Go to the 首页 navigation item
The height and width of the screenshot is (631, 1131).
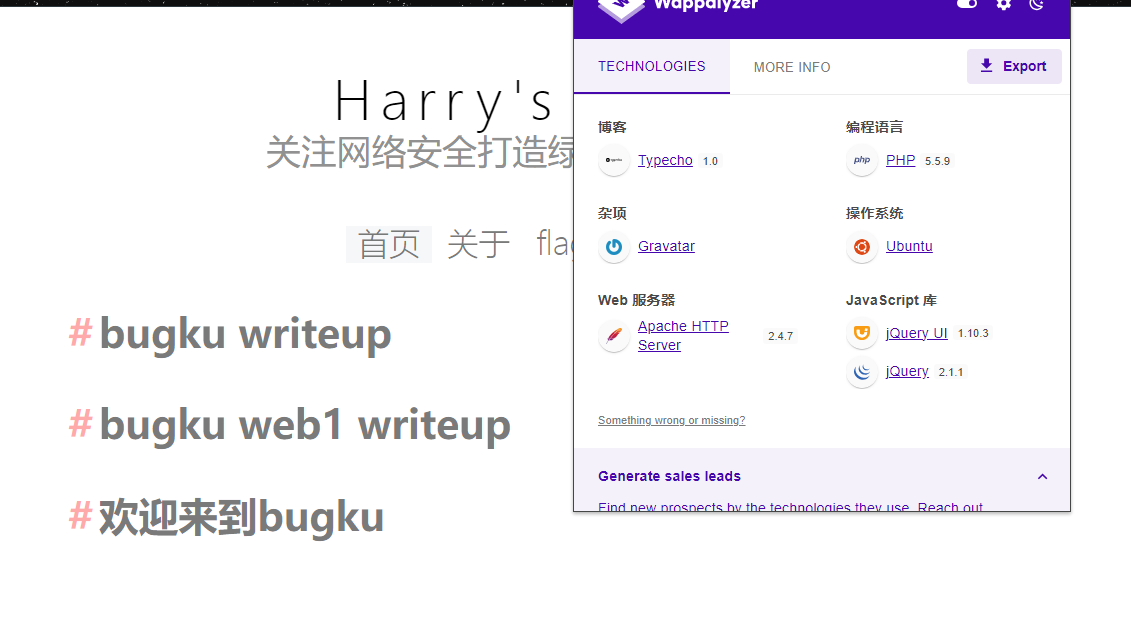(x=389, y=244)
